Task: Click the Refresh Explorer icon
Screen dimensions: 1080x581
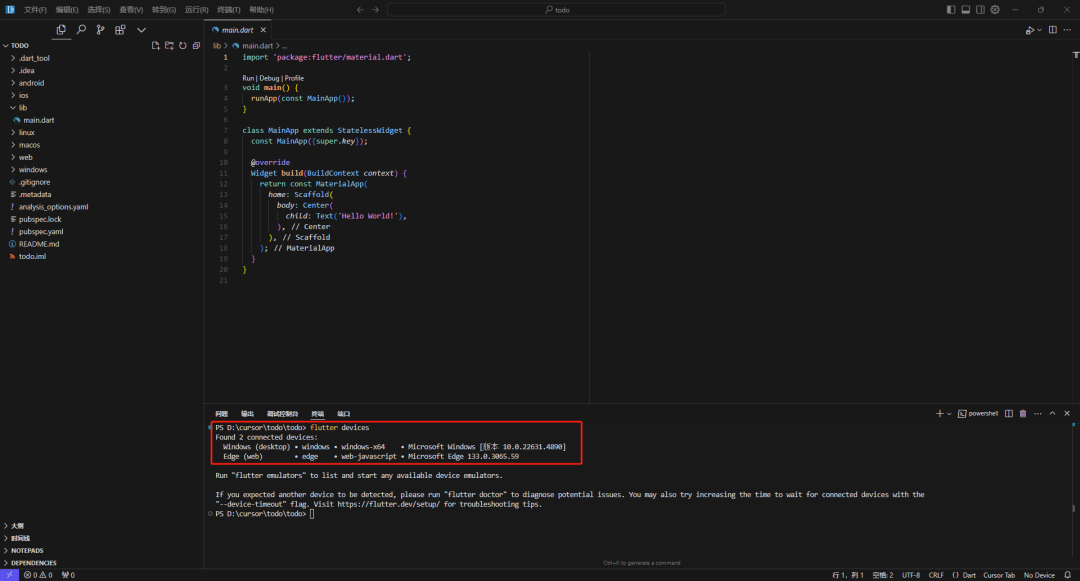Action: (x=183, y=45)
